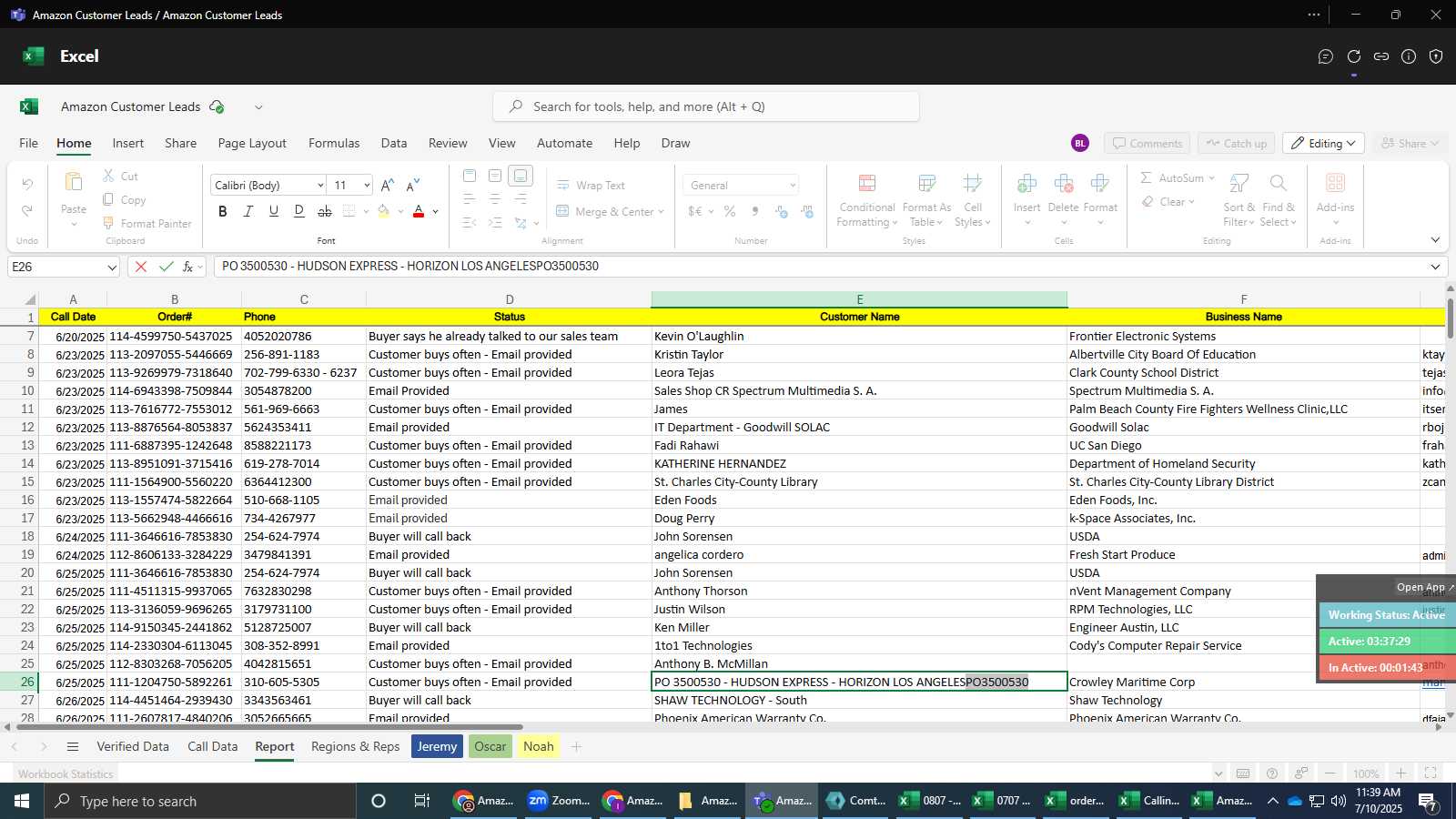The width and height of the screenshot is (1456, 819).
Task: Click the Windows taskbar search box
Action: click(x=198, y=801)
